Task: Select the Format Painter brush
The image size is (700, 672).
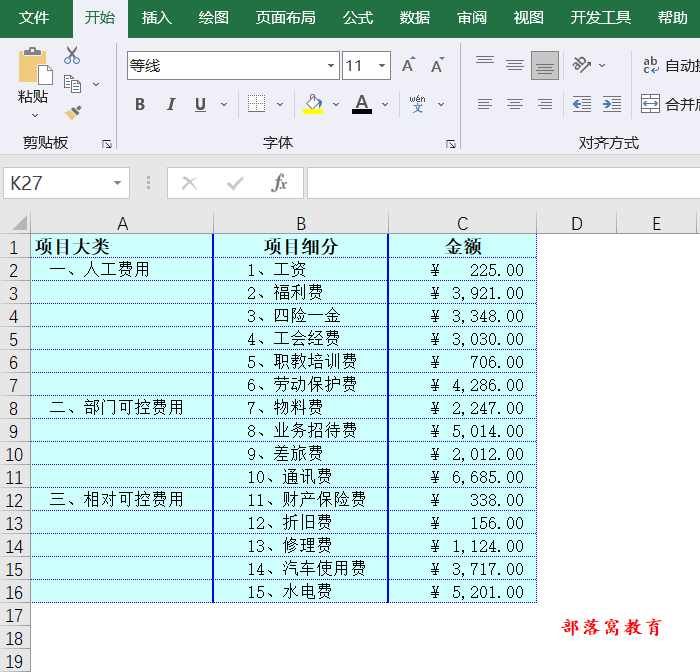Action: point(73,112)
